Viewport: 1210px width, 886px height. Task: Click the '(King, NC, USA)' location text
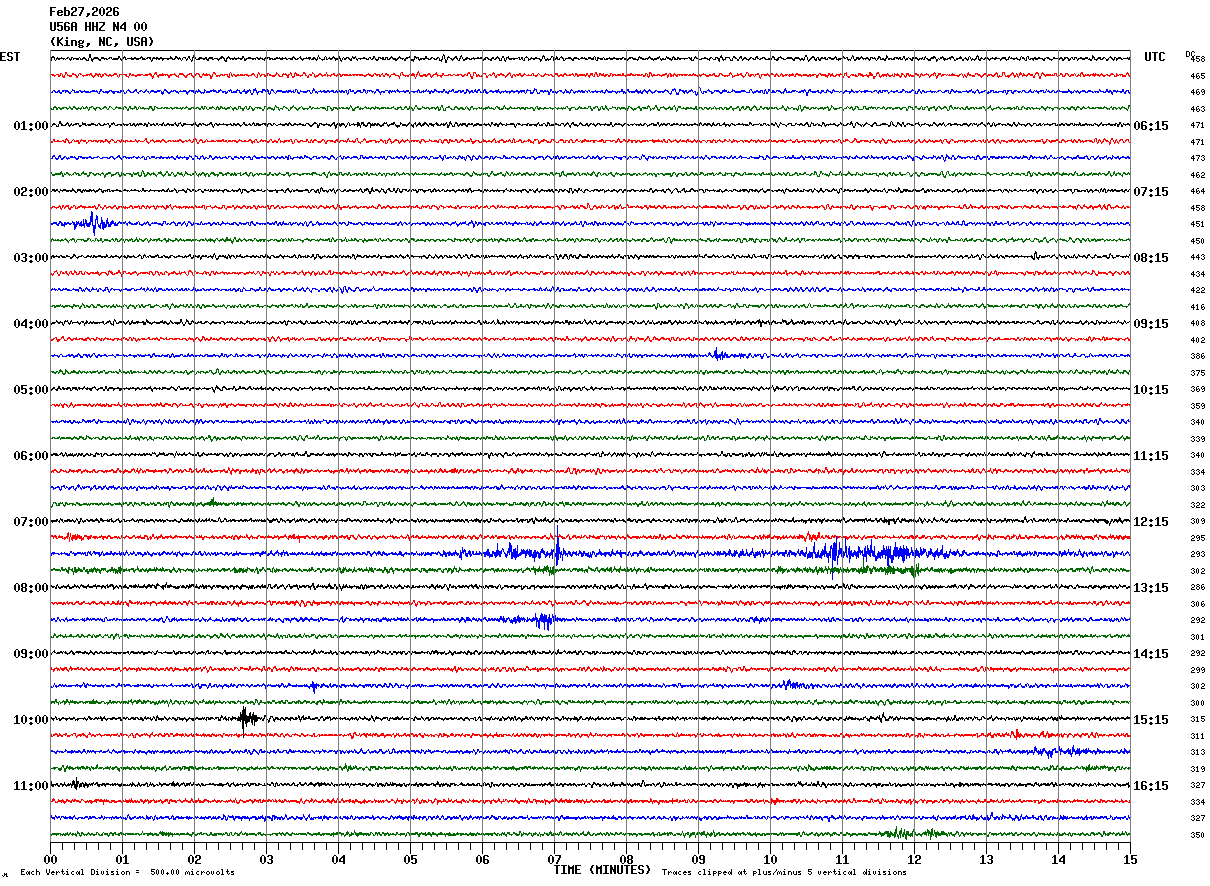tap(102, 42)
